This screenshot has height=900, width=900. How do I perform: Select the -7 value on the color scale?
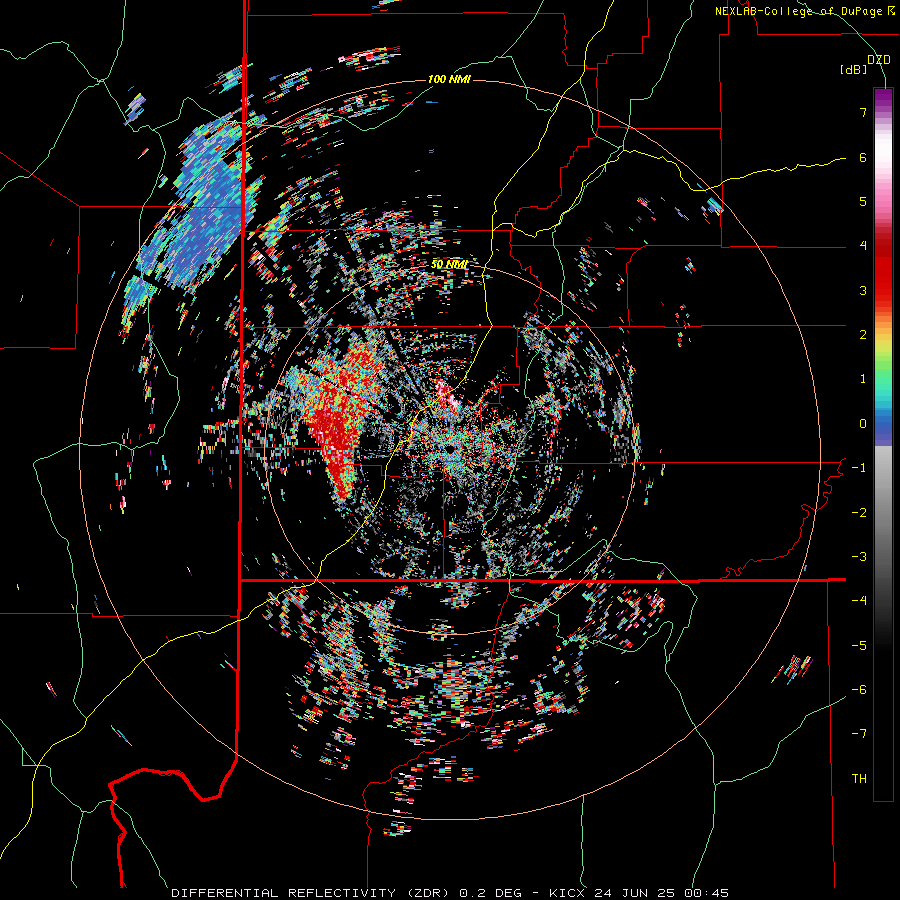pos(859,734)
